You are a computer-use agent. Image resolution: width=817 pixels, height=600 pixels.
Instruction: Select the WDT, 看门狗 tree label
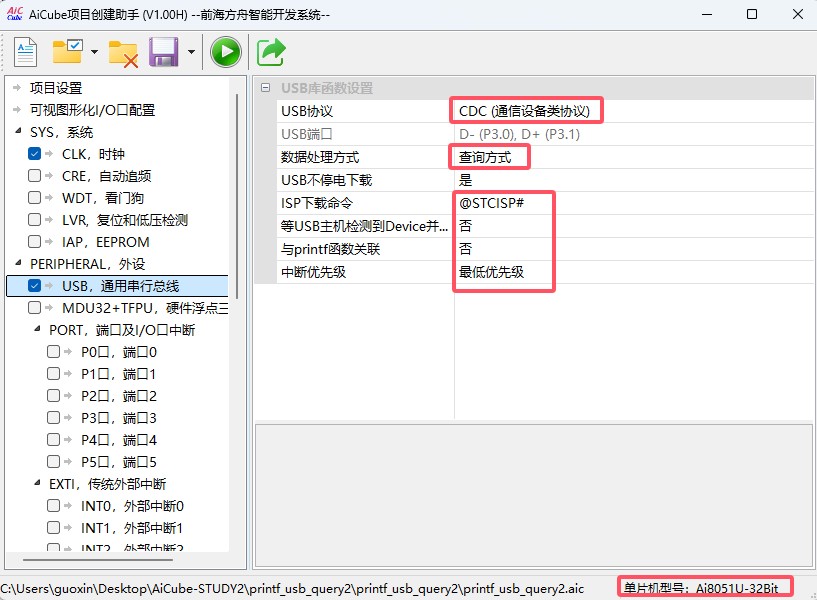(x=103, y=198)
